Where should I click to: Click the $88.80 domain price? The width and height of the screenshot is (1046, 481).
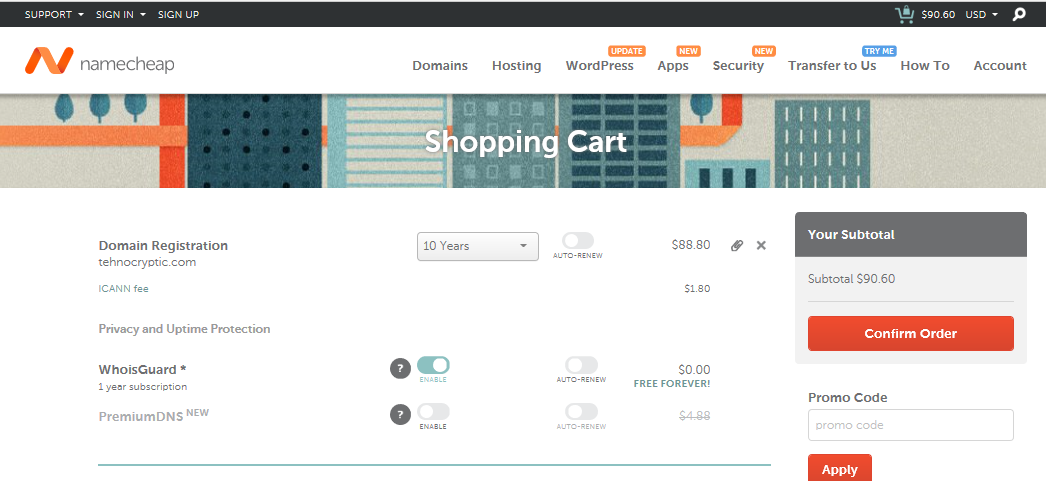click(x=691, y=245)
